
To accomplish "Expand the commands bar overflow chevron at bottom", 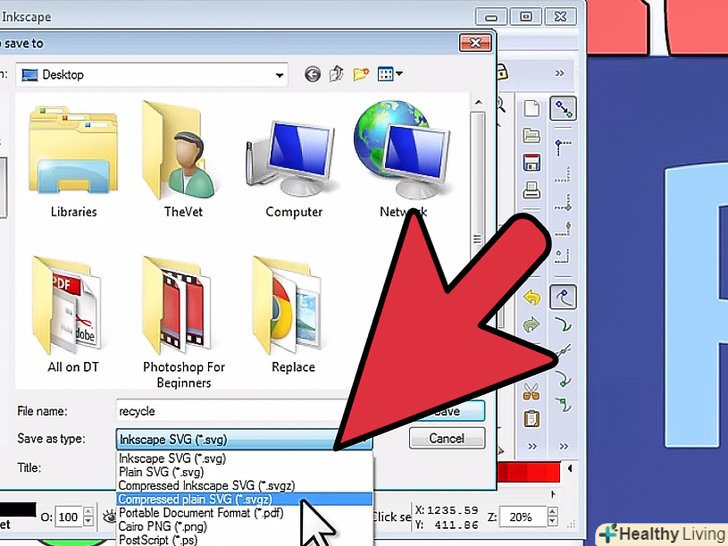I will 532,446.
